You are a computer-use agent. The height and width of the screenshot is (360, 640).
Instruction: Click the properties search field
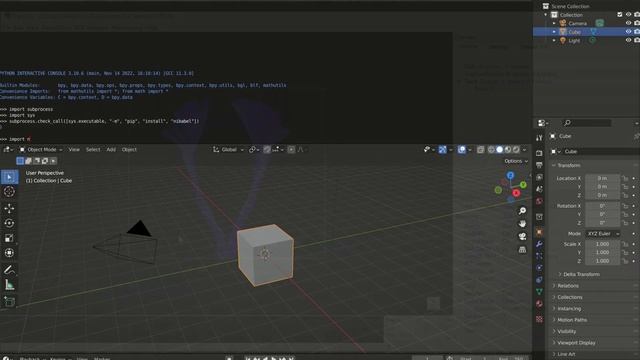587,123
